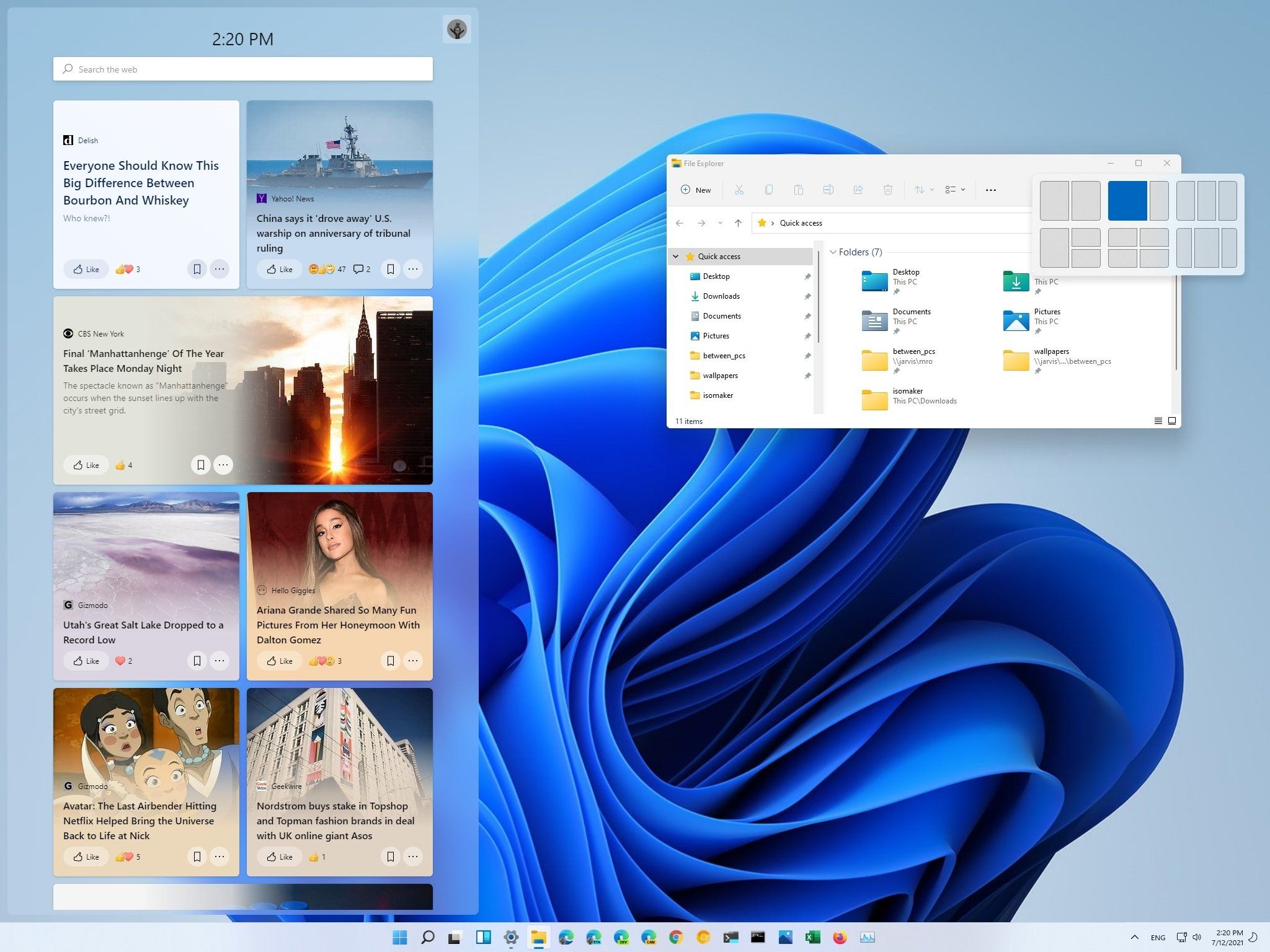Open the See more menu in File Explorer toolbar

tap(990, 190)
